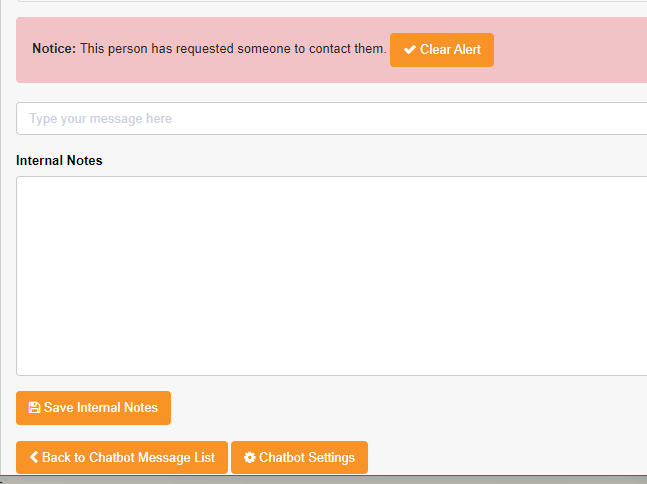Click the gear icon for Chatbot Settings

click(x=249, y=458)
